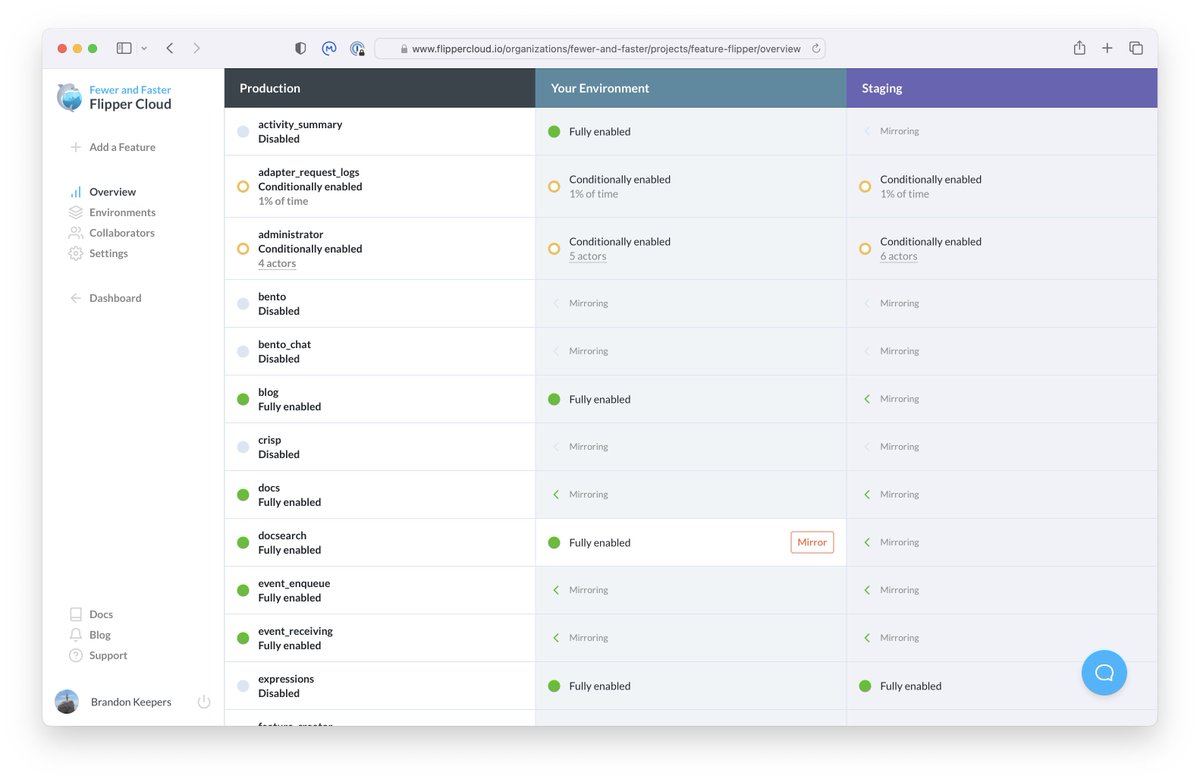Show Safari tab overview icon
The width and height of the screenshot is (1200, 782).
tap(1136, 48)
